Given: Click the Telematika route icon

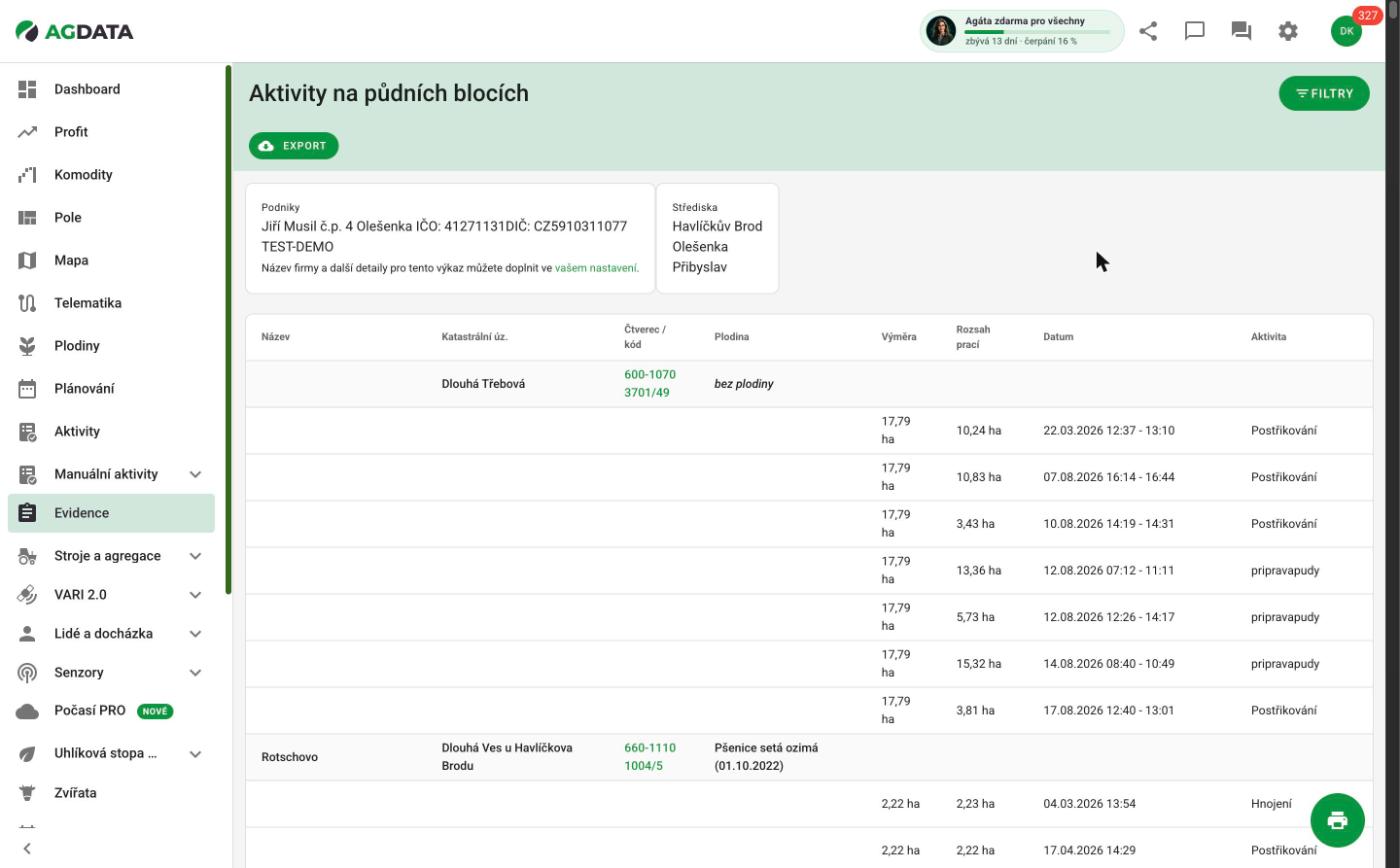Looking at the screenshot, I should coord(27,303).
